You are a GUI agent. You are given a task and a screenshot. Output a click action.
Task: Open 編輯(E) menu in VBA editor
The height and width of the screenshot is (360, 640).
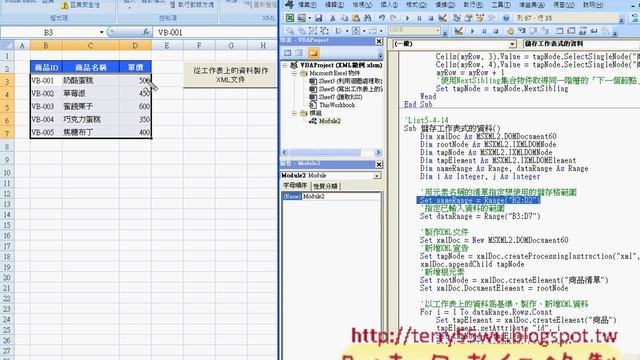tap(334, 5)
